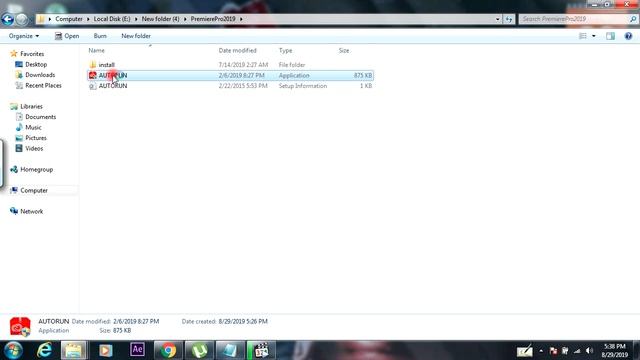Open Libraries in the navigation pane

[31, 107]
